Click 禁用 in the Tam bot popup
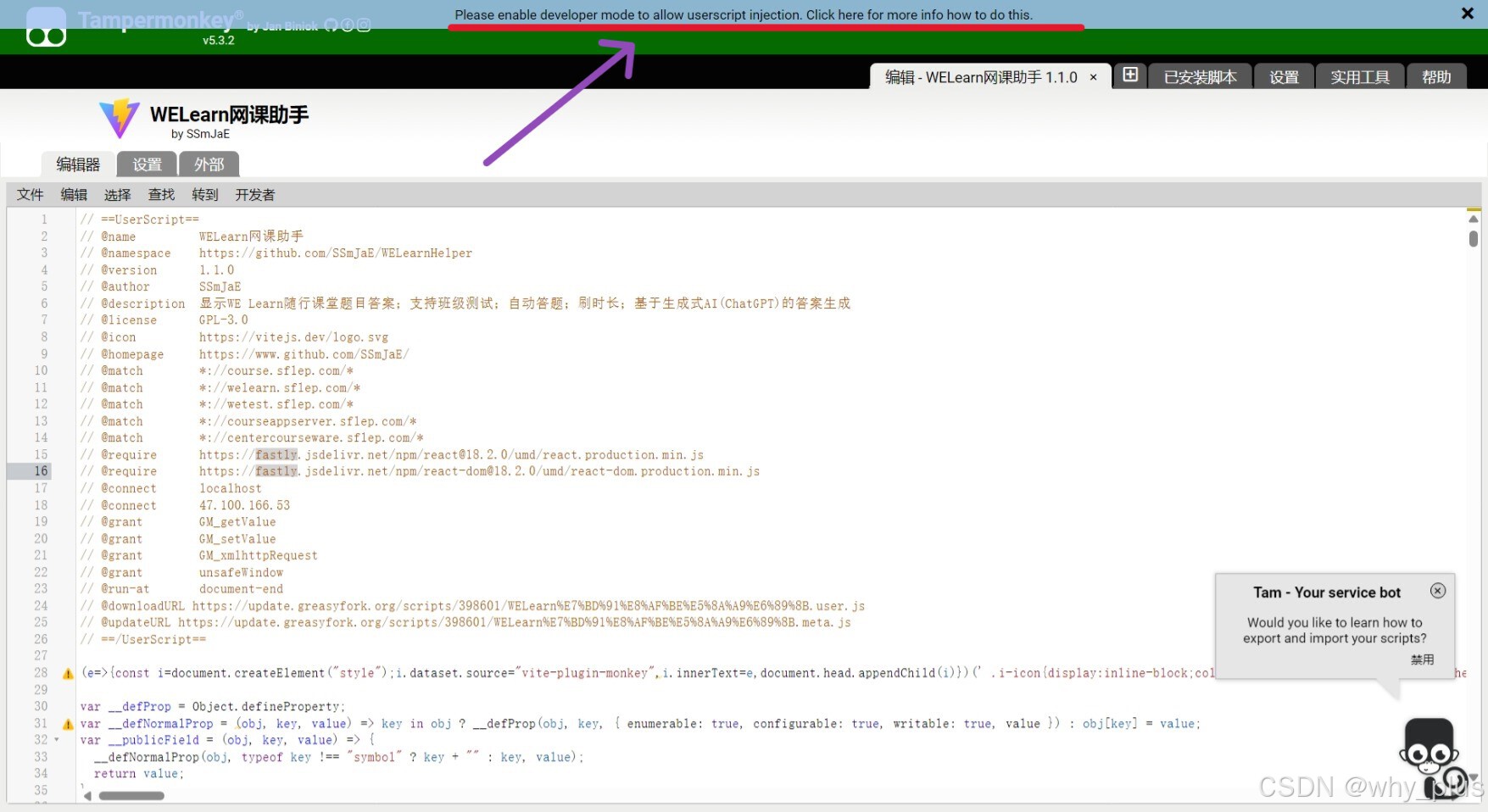The width and height of the screenshot is (1488, 812). click(1422, 659)
